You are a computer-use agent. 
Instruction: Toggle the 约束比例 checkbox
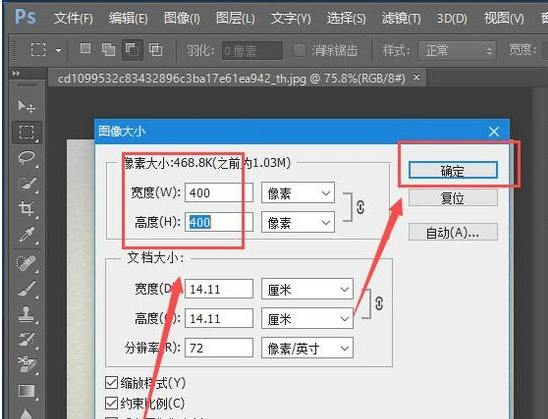pyautogui.click(x=111, y=403)
